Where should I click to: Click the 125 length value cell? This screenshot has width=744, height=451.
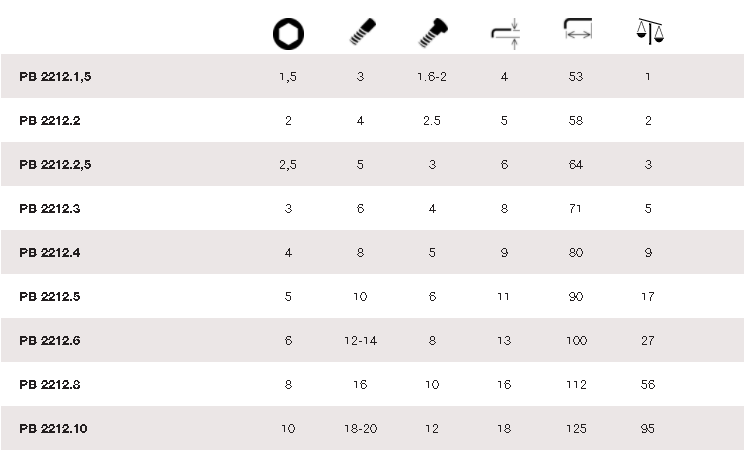pyautogui.click(x=576, y=429)
